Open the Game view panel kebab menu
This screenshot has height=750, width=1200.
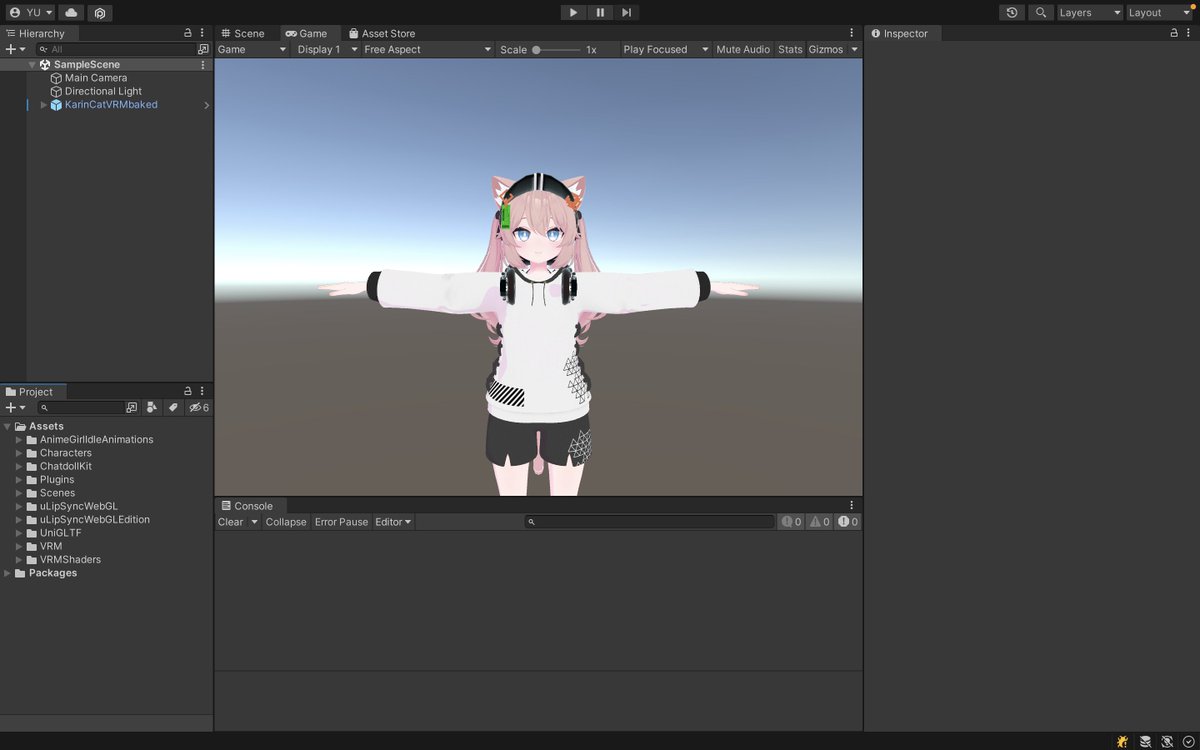click(852, 33)
